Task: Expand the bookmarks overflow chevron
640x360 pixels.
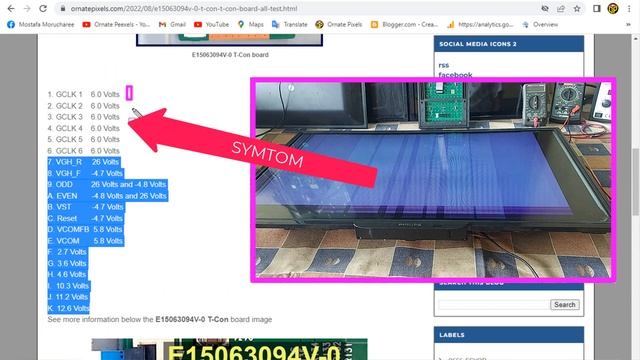Action: [629, 24]
